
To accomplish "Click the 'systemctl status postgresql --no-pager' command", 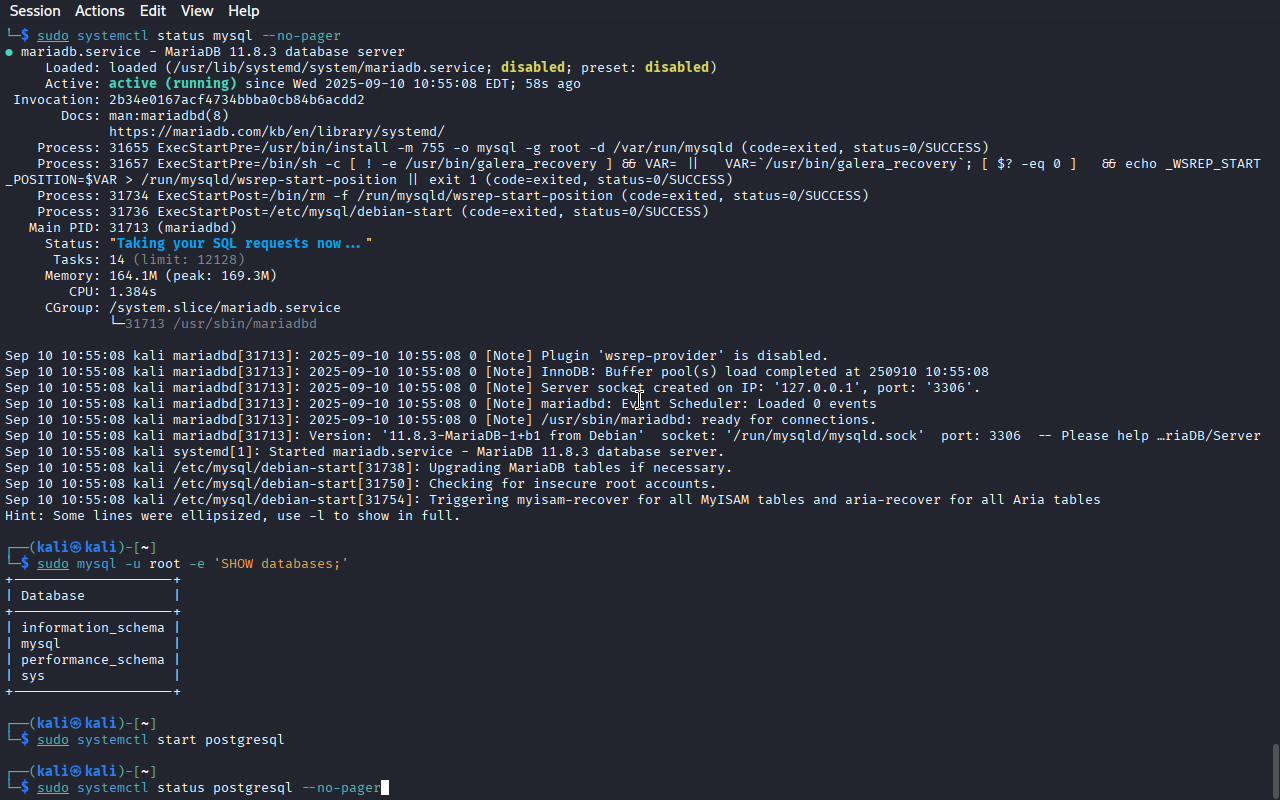I will tap(209, 788).
